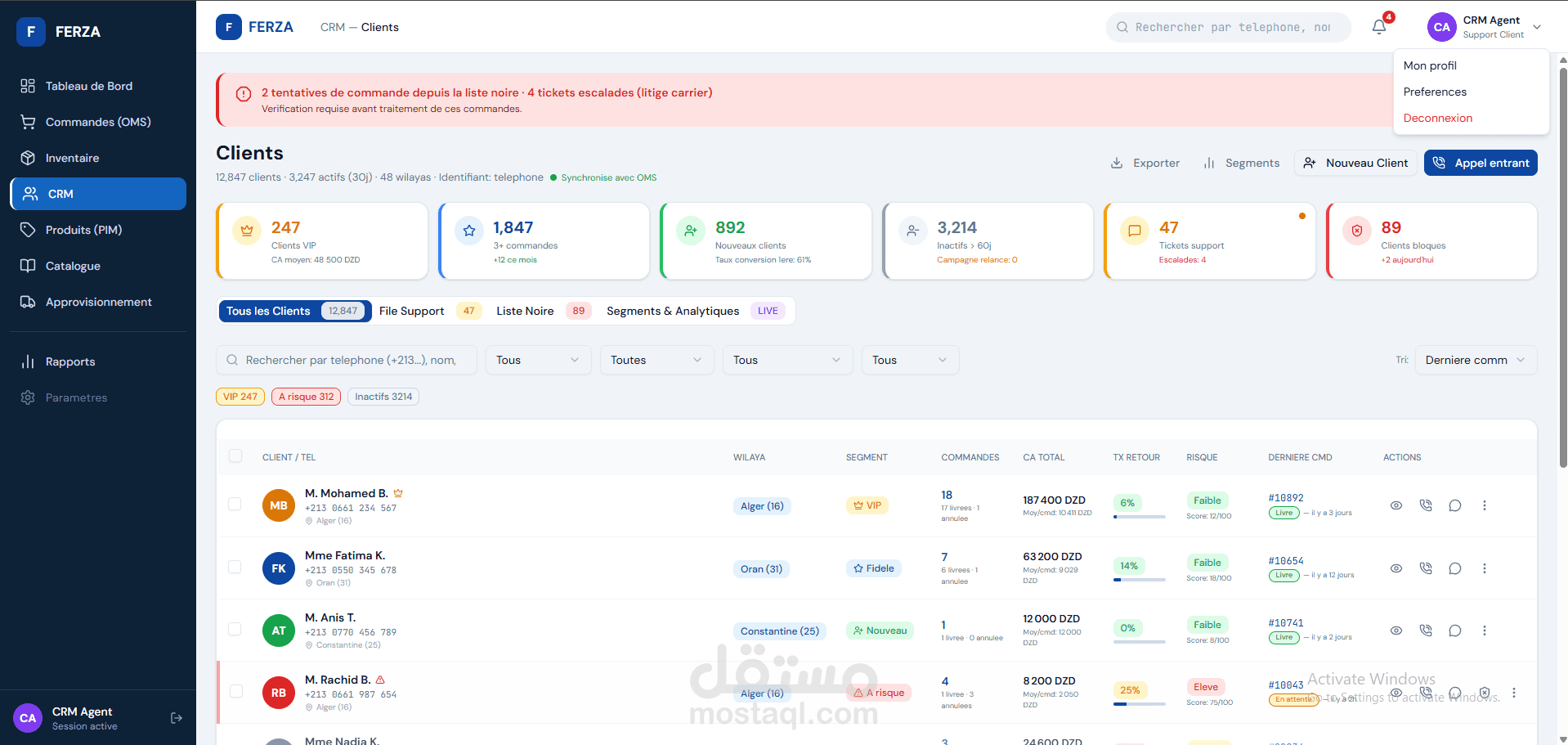Viewport: 1568px width, 745px height.
Task: Check the M. Mohamed B. row checkbox
Action: pos(235,504)
